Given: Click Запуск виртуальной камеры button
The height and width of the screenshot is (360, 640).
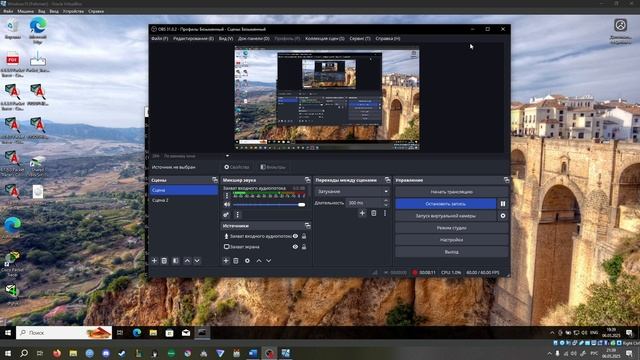Looking at the screenshot, I should click(446, 216).
